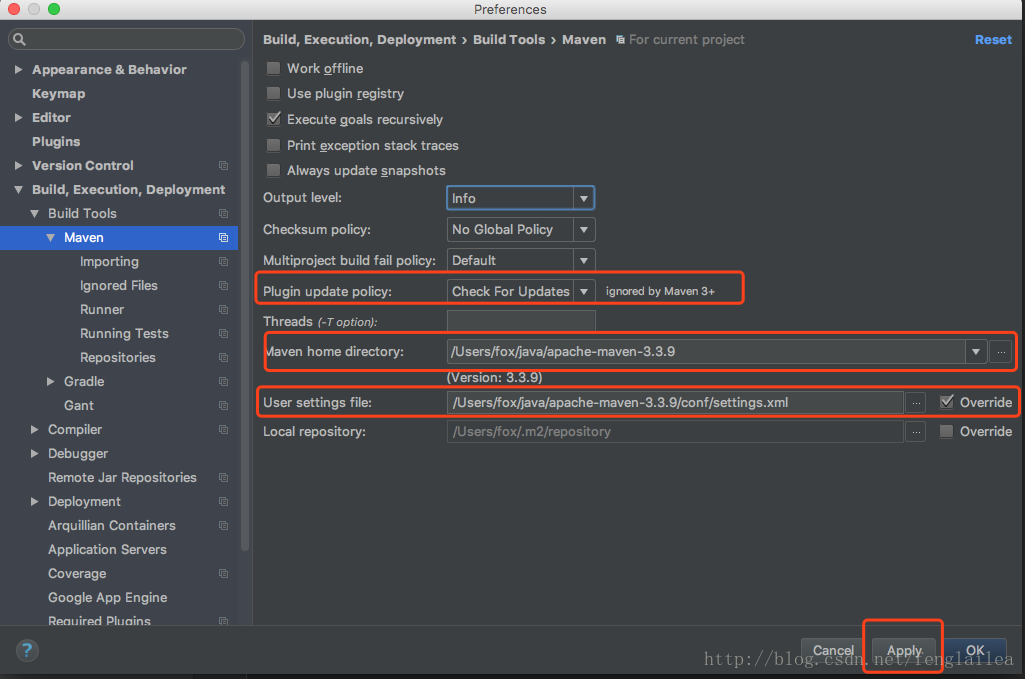The height and width of the screenshot is (679, 1025).
Task: Open Application Servers settings
Action: (107, 550)
